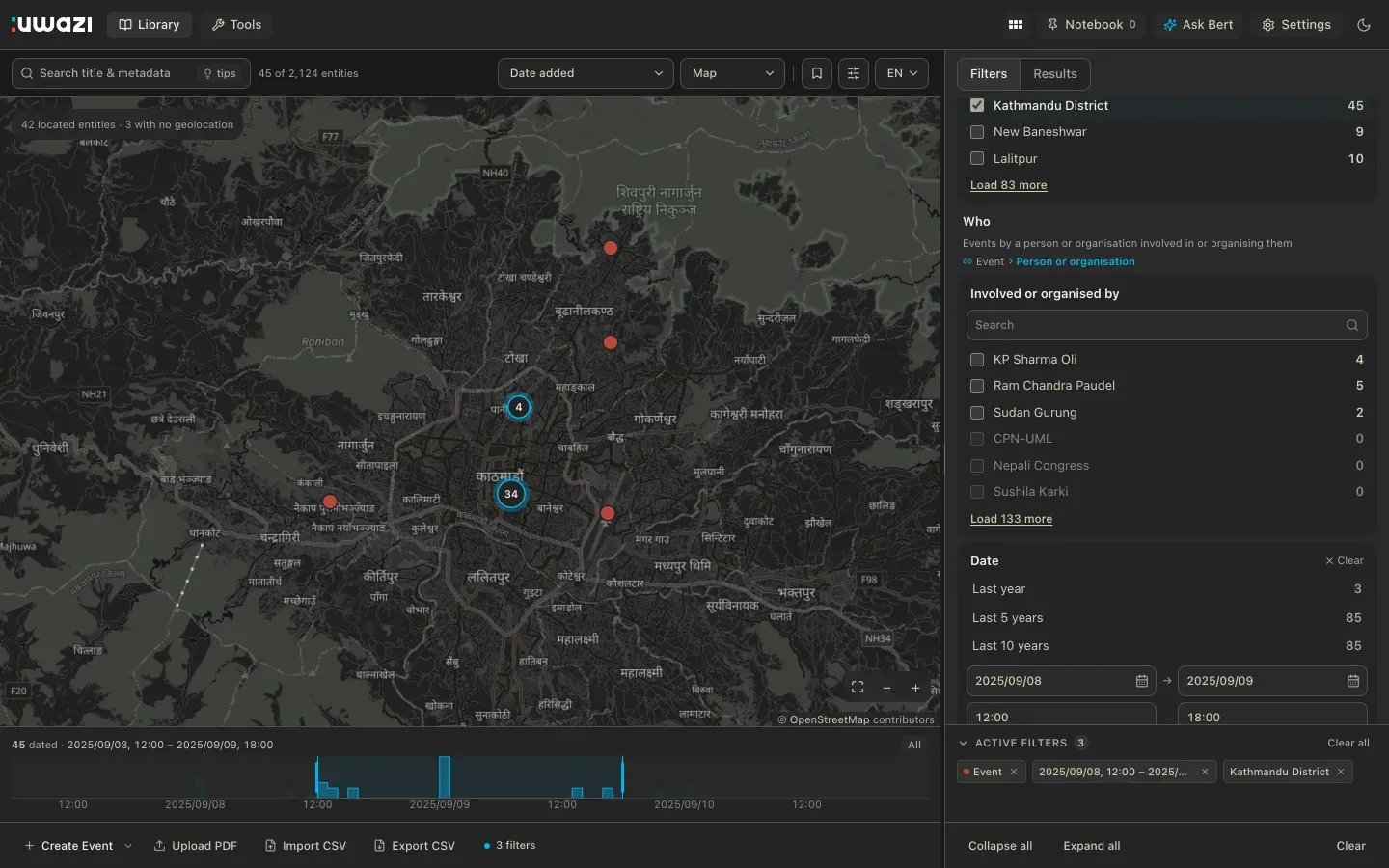This screenshot has width=1389, height=868.
Task: Open the Library section
Action: pos(150,25)
